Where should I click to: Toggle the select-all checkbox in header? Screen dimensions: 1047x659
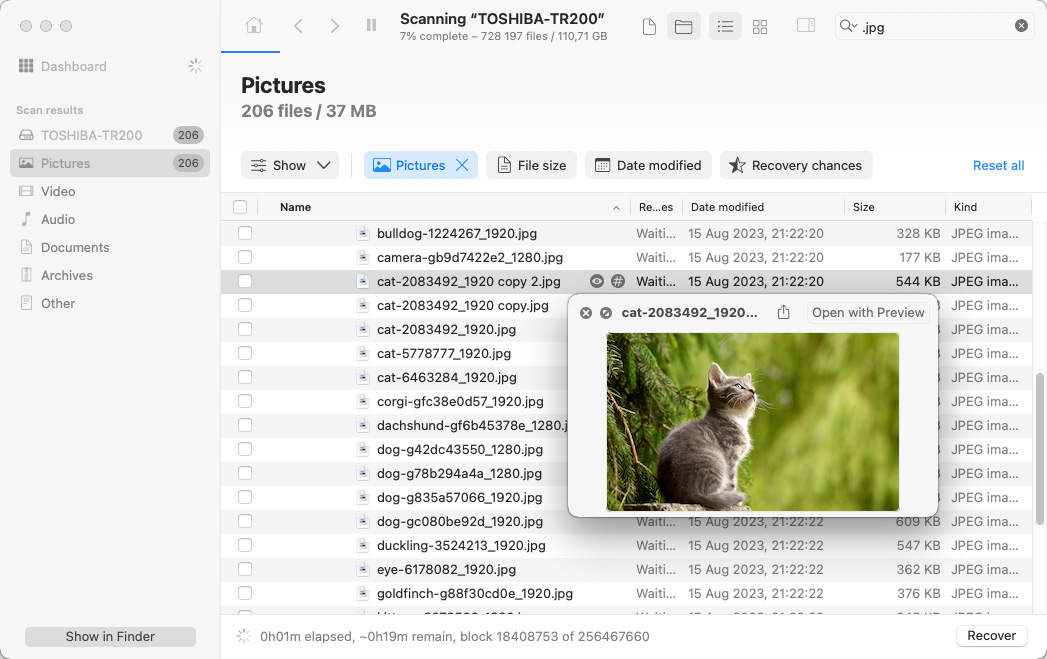240,207
